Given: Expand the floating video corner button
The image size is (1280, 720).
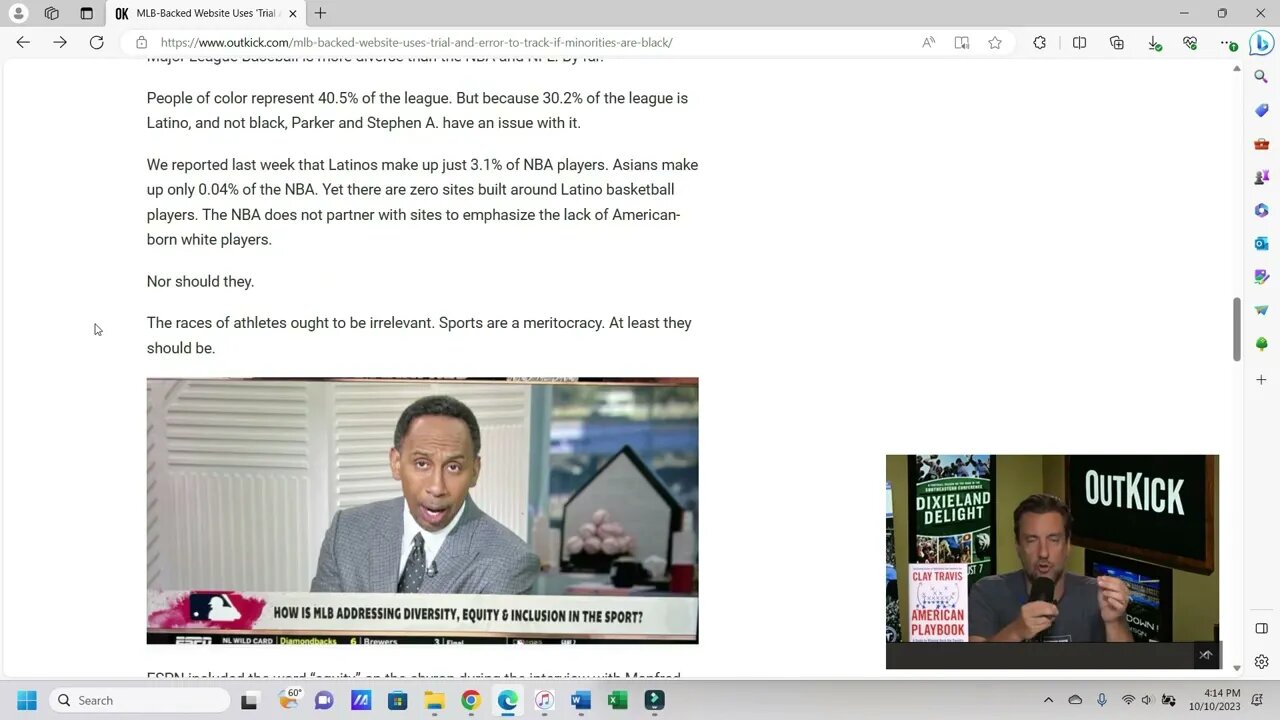Looking at the screenshot, I should [x=1206, y=655].
